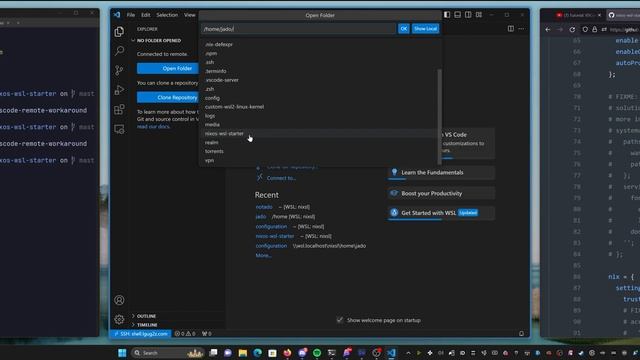Open the View menu
This screenshot has height=360, width=640.
tap(189, 15)
